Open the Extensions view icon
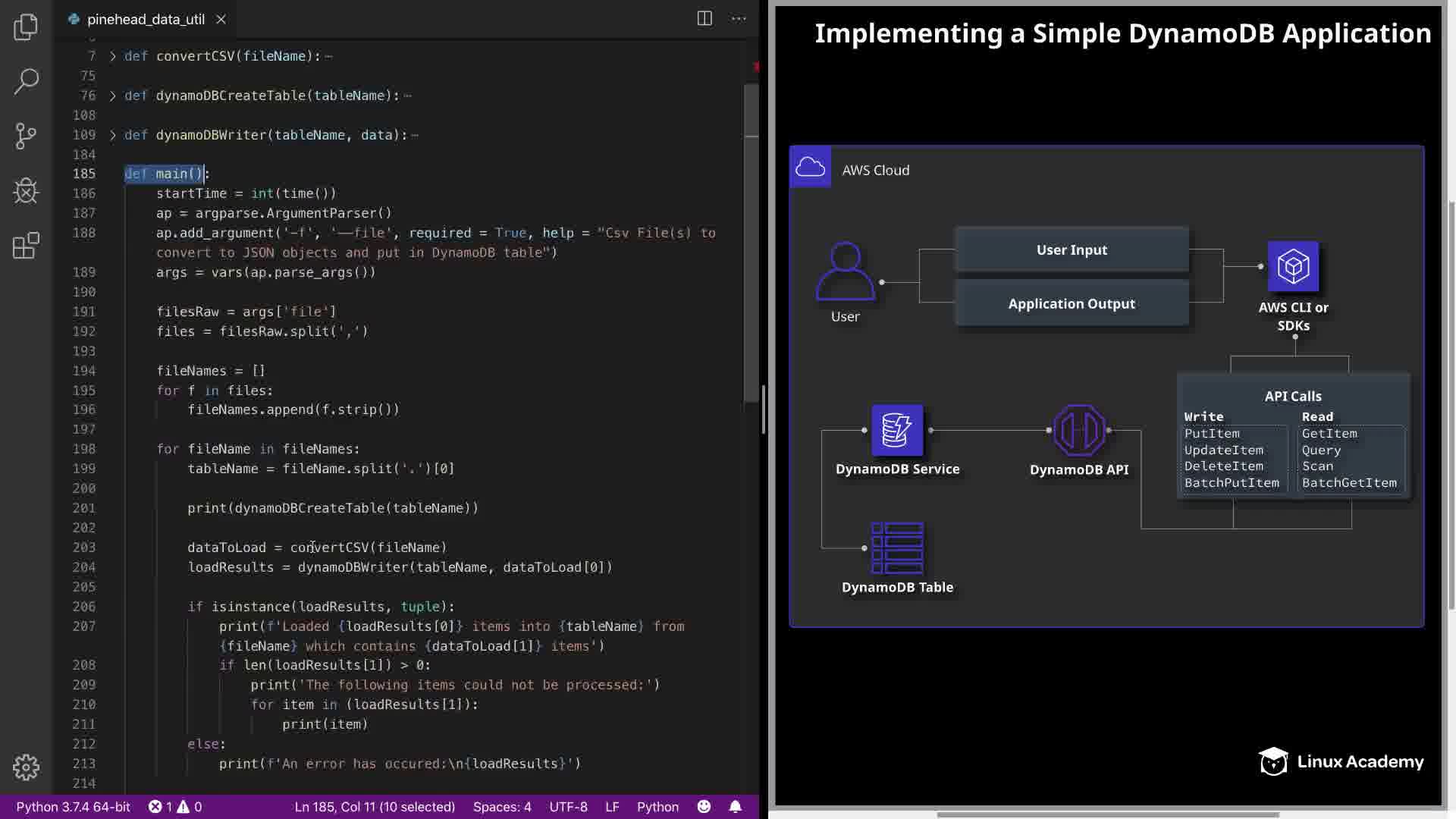The height and width of the screenshot is (819, 1456). click(26, 245)
